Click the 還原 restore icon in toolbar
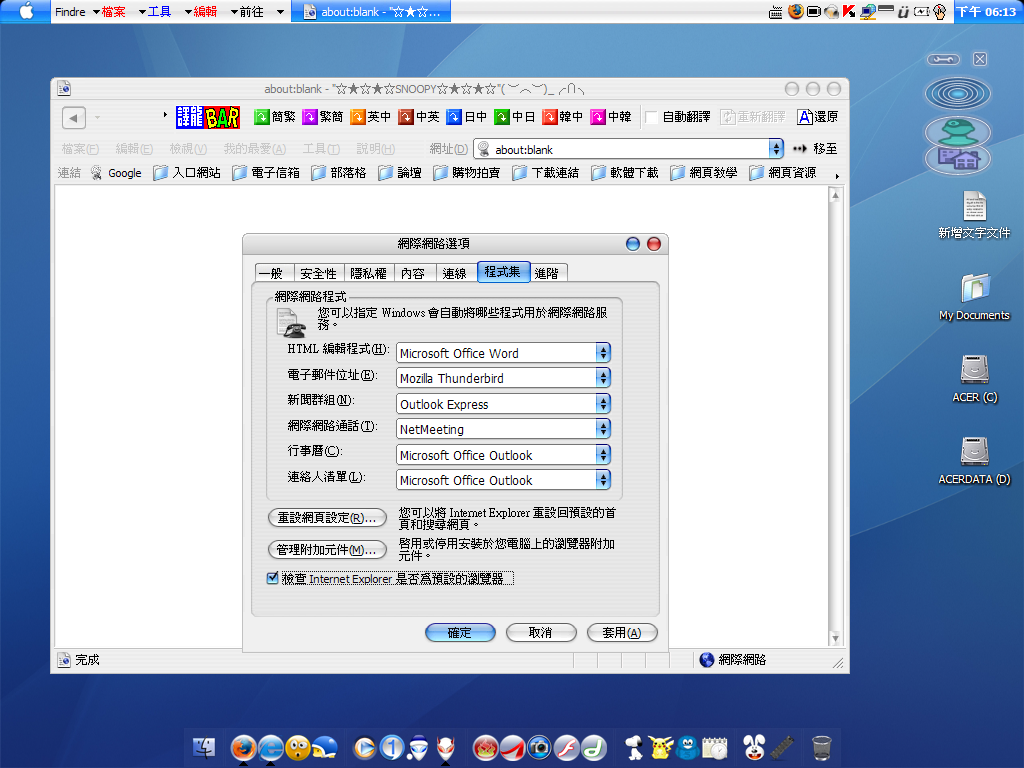The image size is (1024, 768). (805, 117)
